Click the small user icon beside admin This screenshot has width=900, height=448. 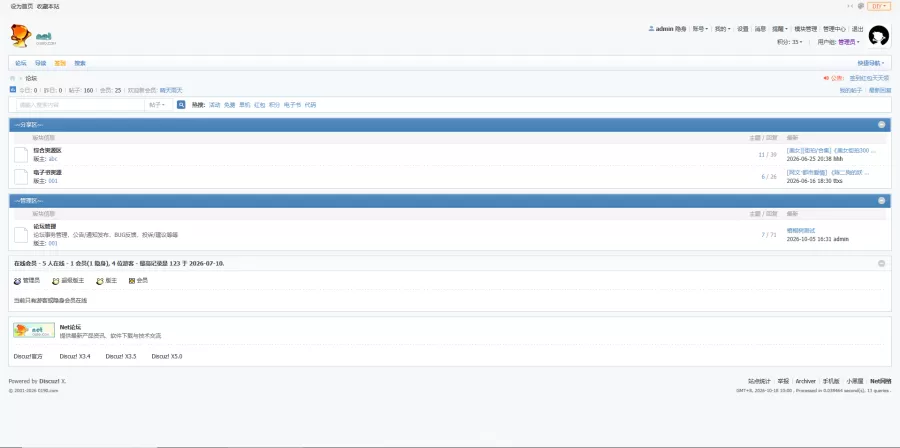click(x=651, y=28)
